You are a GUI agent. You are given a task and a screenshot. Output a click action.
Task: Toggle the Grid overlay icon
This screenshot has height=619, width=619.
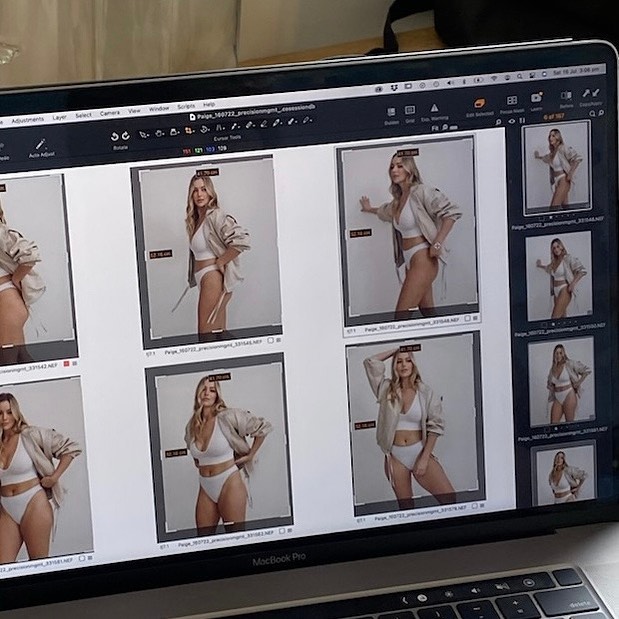(x=410, y=110)
